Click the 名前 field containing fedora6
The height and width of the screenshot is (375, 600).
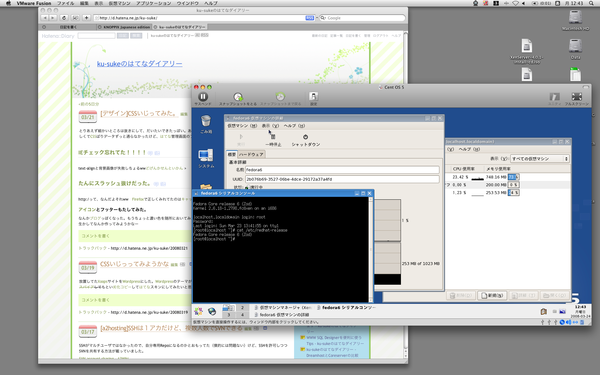tap(342, 170)
